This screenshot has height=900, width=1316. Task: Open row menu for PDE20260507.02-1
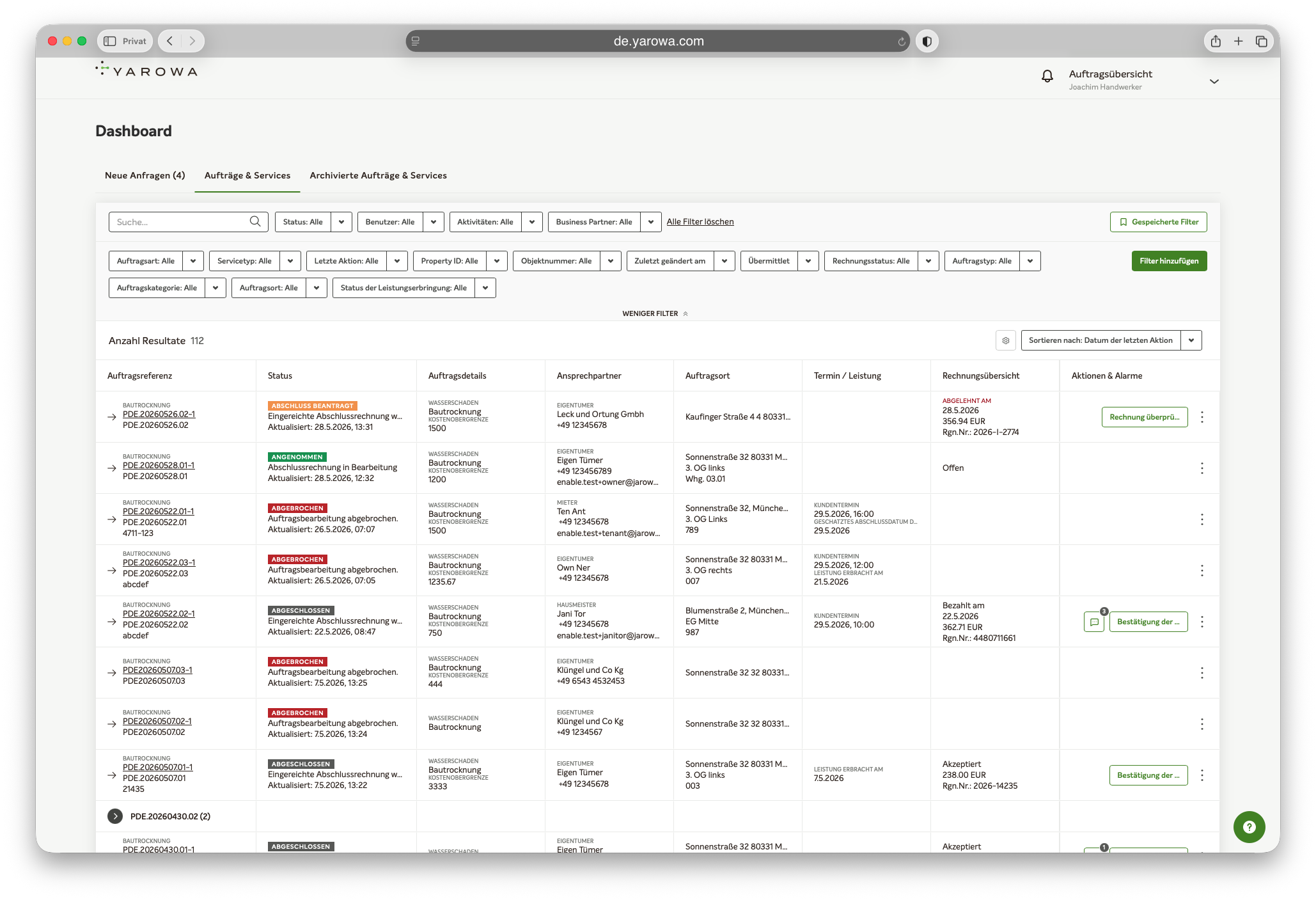tap(1202, 724)
